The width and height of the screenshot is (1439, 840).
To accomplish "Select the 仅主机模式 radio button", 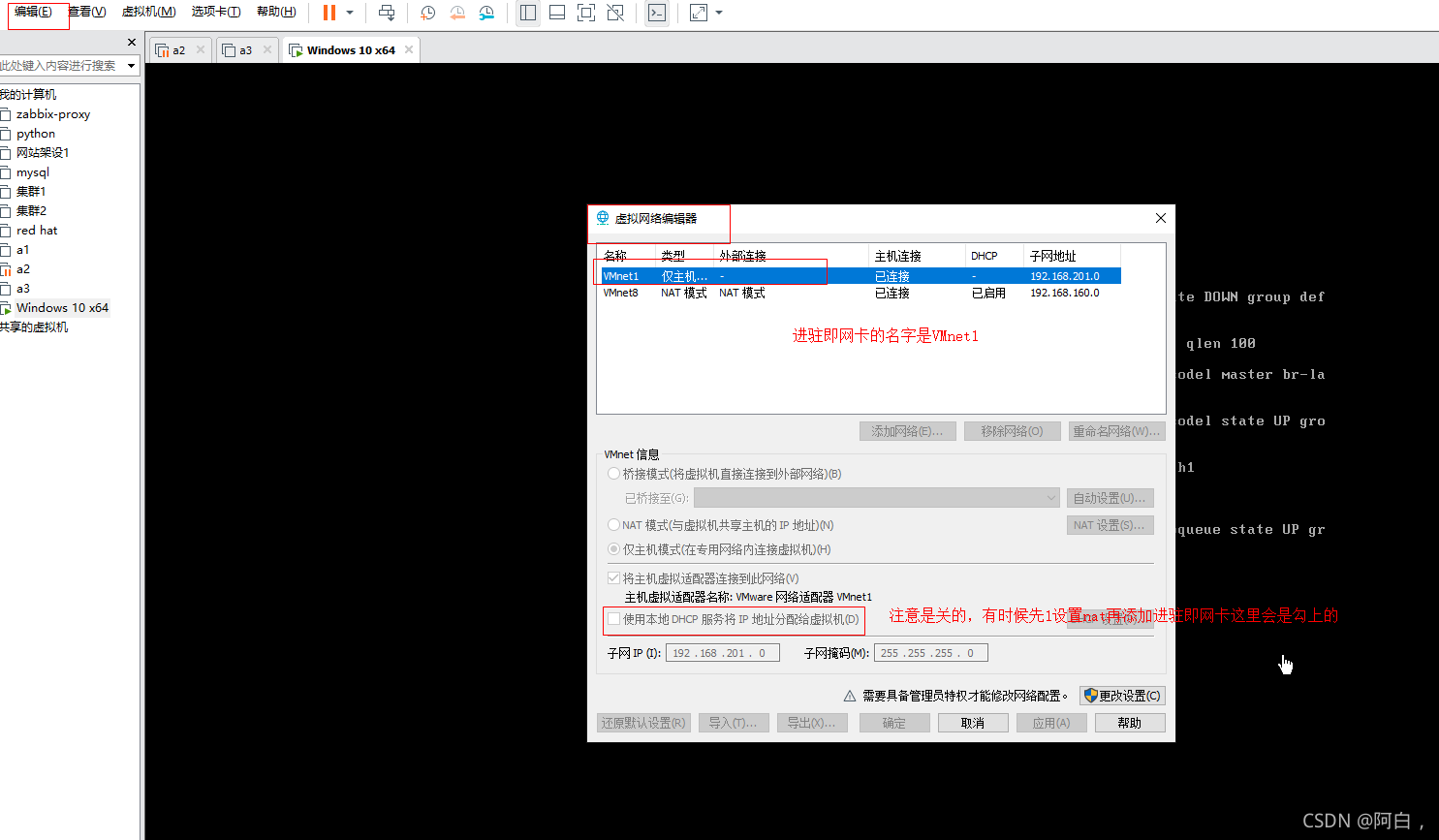I will 613,549.
